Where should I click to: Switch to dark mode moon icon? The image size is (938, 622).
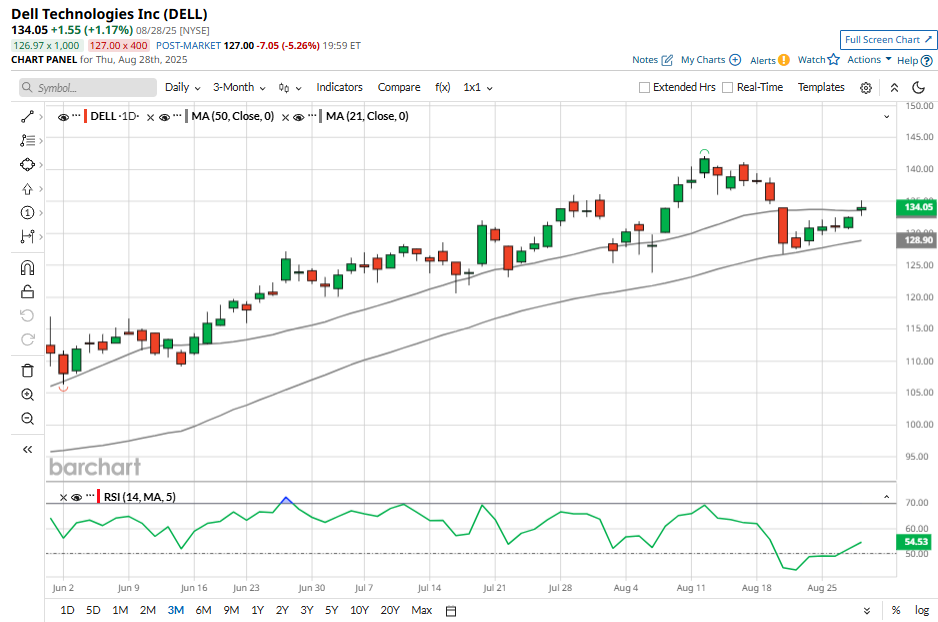(919, 88)
